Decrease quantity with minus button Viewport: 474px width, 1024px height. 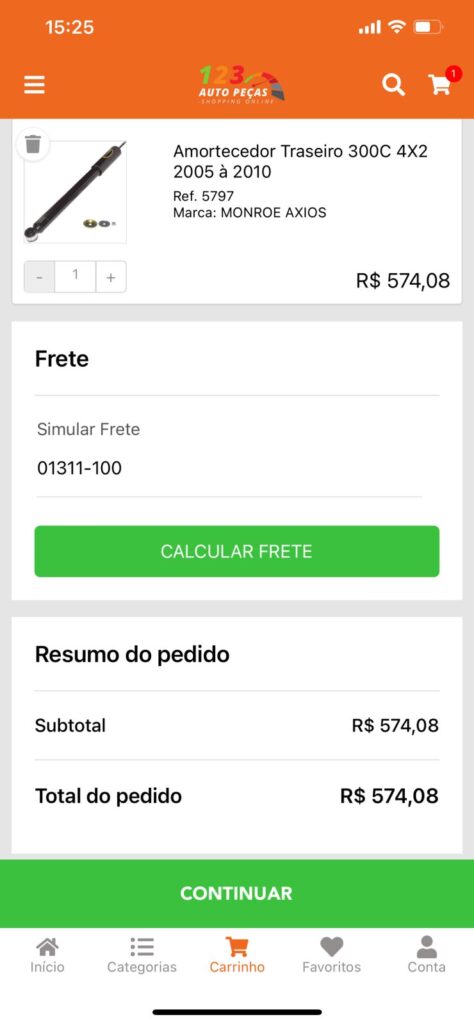(x=40, y=277)
